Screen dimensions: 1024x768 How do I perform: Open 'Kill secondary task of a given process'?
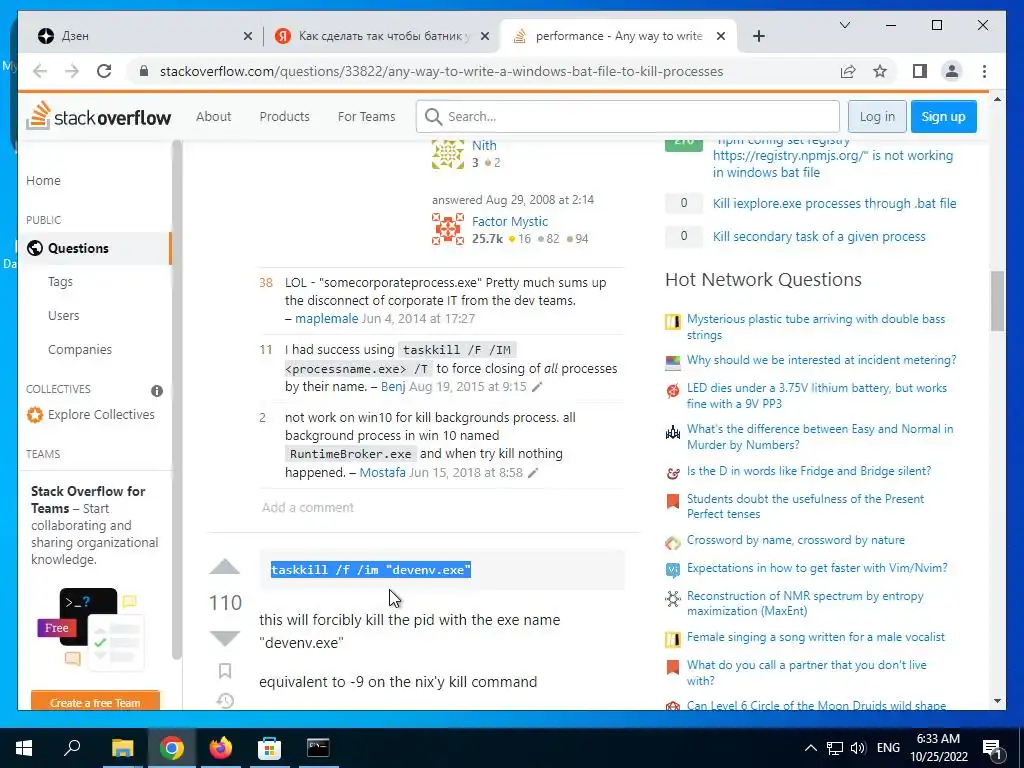point(819,236)
